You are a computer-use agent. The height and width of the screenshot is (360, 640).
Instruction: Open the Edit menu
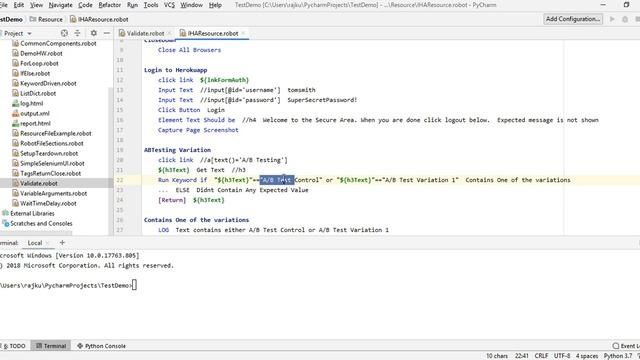(x=19, y=5)
